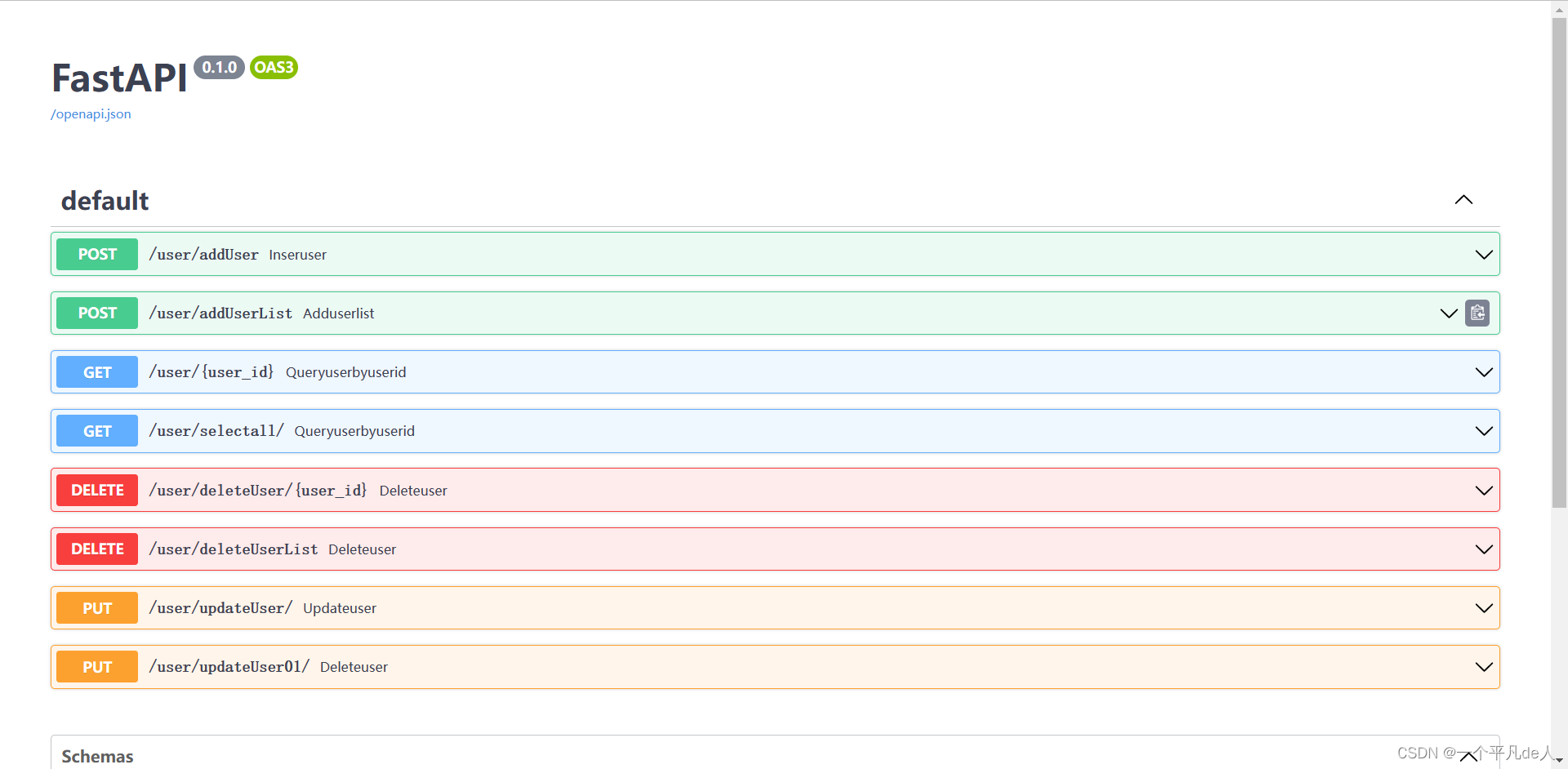
Task: Click the PUT badge for /user/updateUser/
Action: 97,608
